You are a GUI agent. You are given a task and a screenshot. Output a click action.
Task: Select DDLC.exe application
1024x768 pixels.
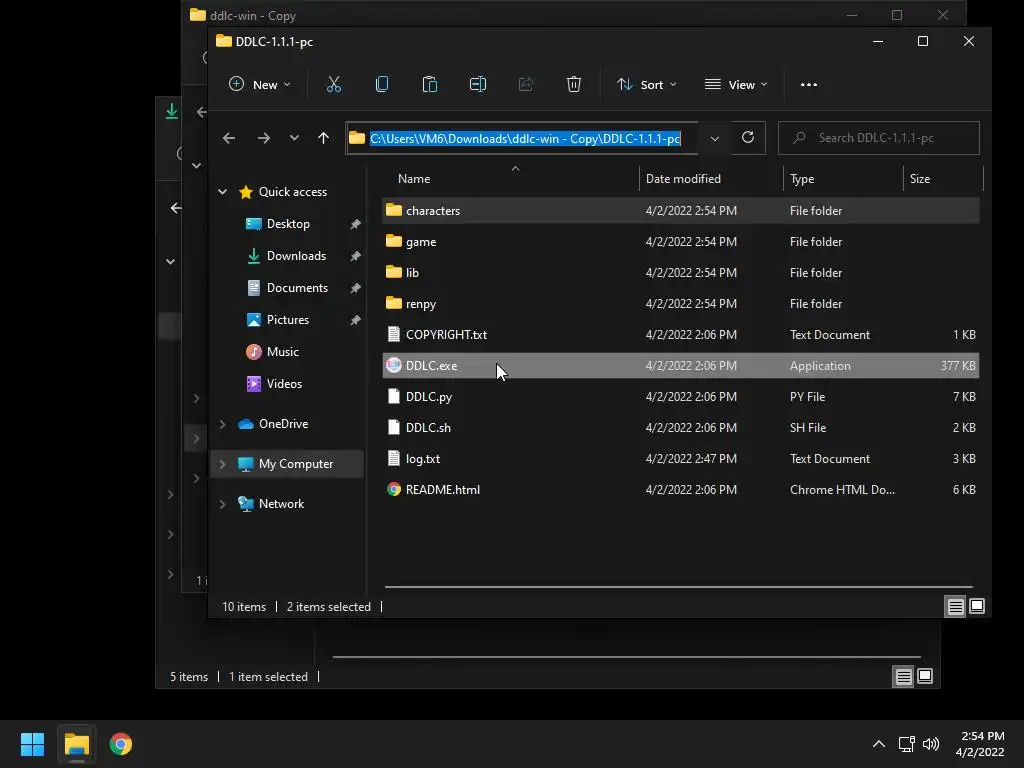(680, 366)
